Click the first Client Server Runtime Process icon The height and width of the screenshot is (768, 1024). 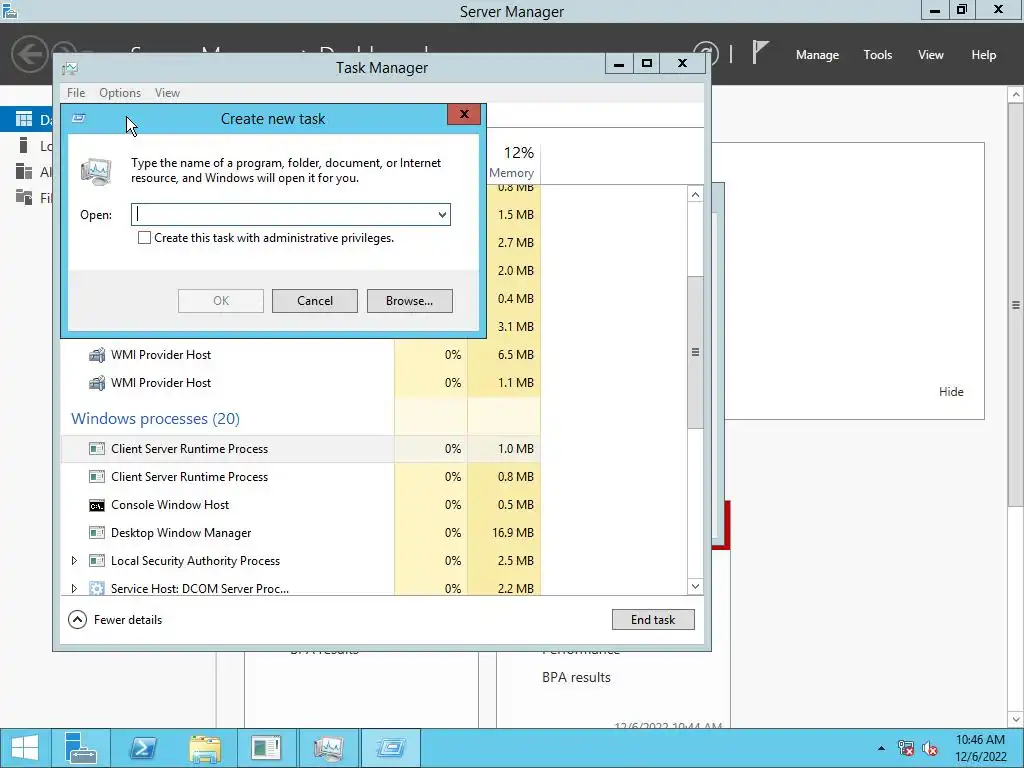point(97,449)
